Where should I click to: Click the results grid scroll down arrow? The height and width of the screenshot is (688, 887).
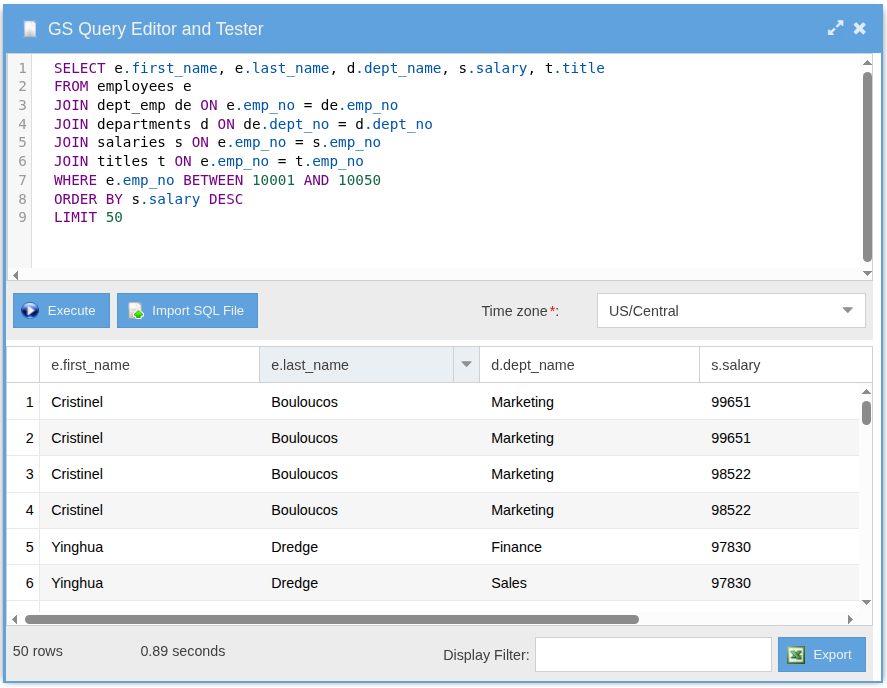(866, 603)
